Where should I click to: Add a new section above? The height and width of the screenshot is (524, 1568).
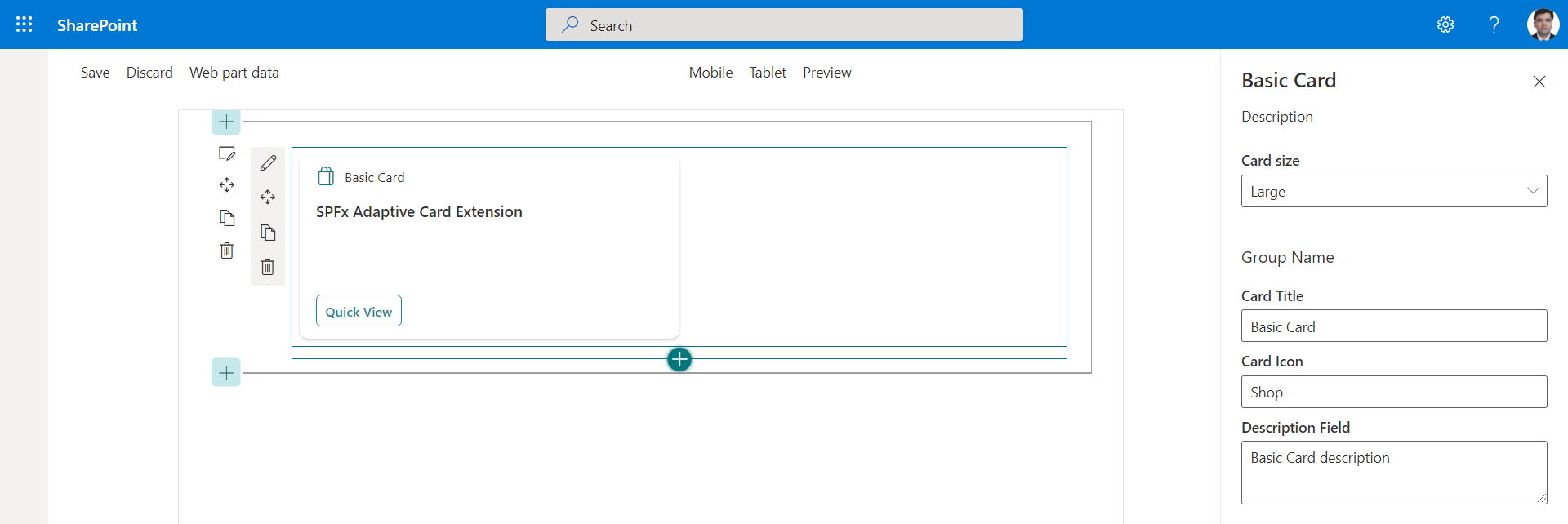[x=226, y=122]
